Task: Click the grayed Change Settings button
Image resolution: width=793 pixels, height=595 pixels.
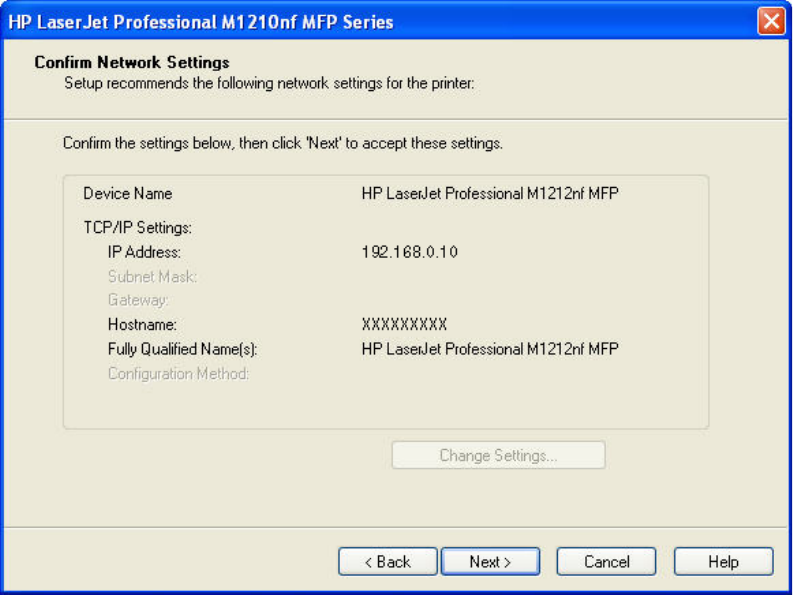Action: click(x=498, y=455)
